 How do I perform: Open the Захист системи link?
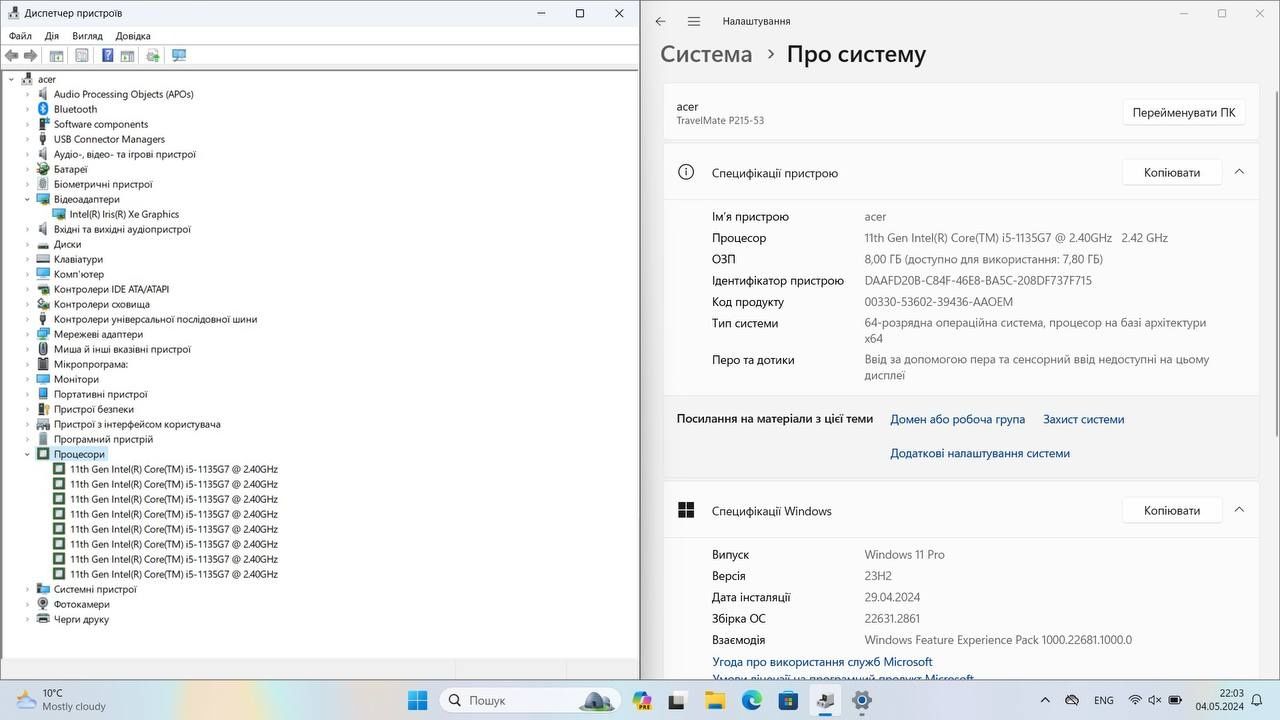(x=1083, y=419)
